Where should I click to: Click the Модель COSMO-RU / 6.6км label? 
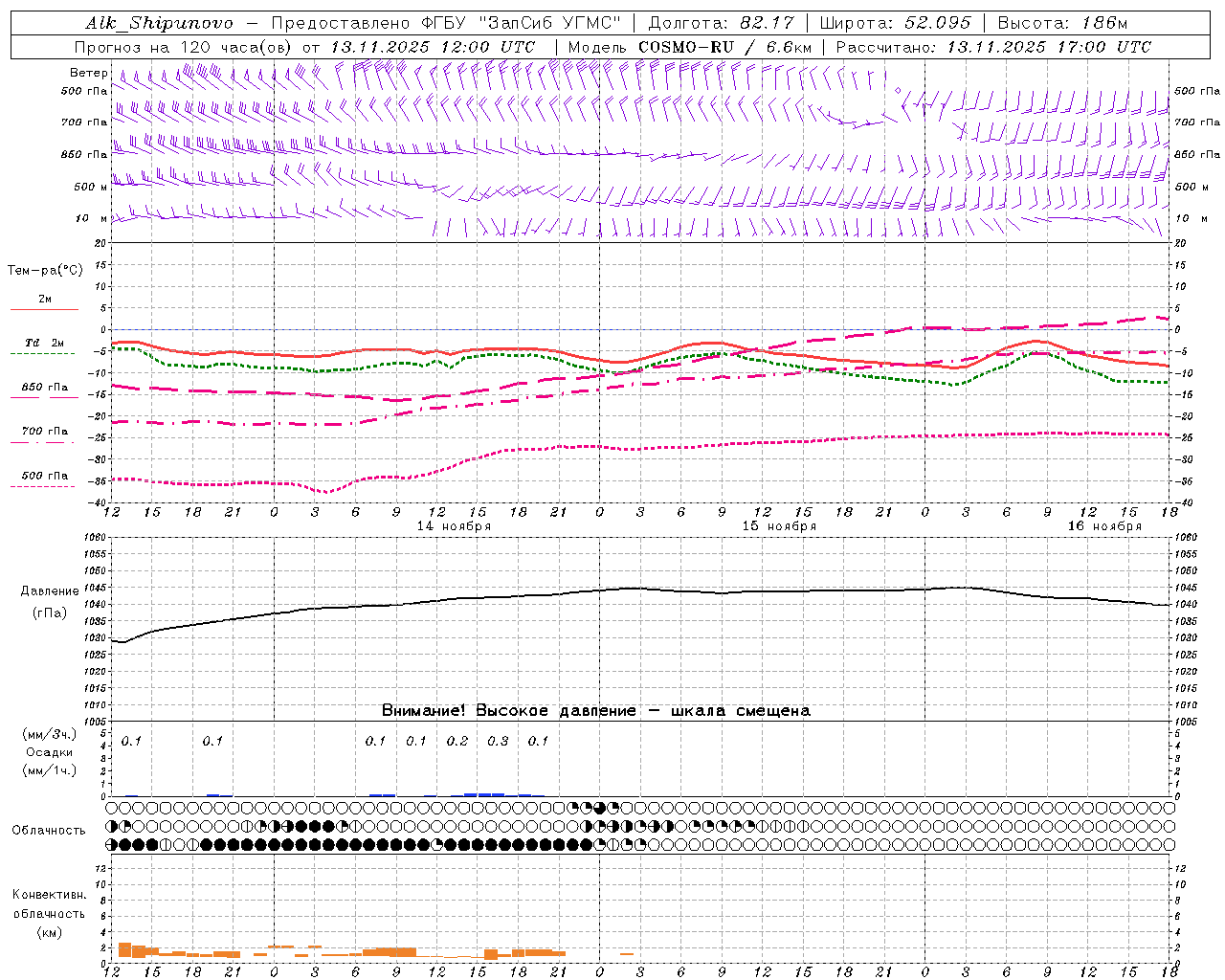[x=690, y=47]
